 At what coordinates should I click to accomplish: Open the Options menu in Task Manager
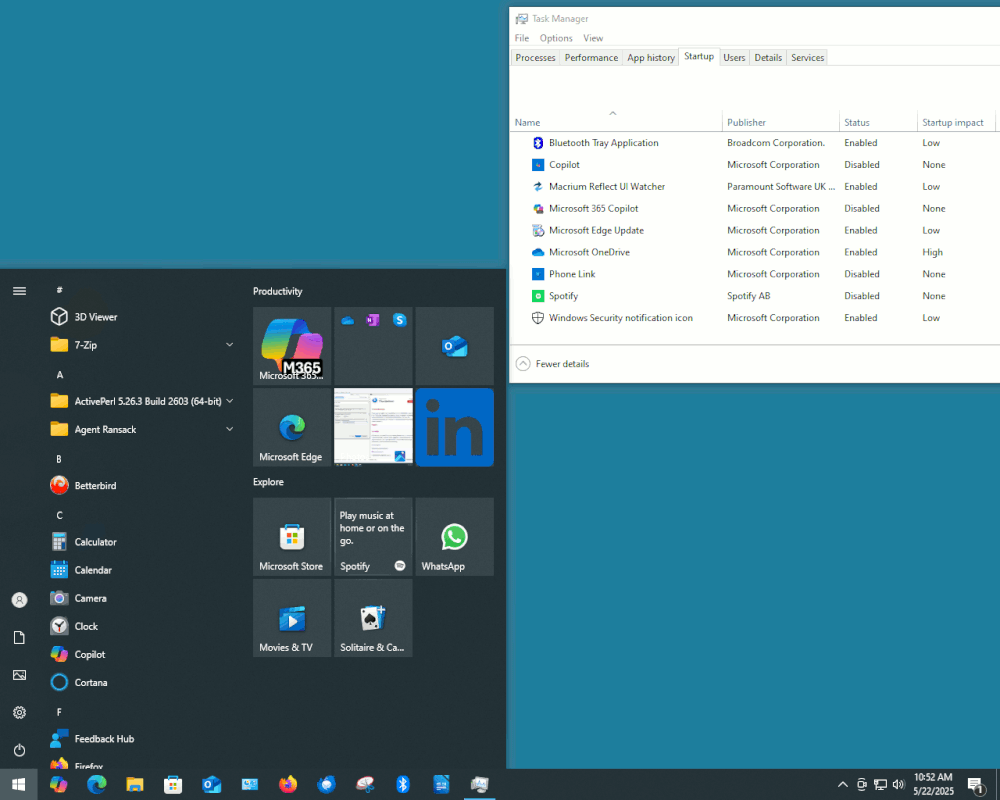[556, 38]
